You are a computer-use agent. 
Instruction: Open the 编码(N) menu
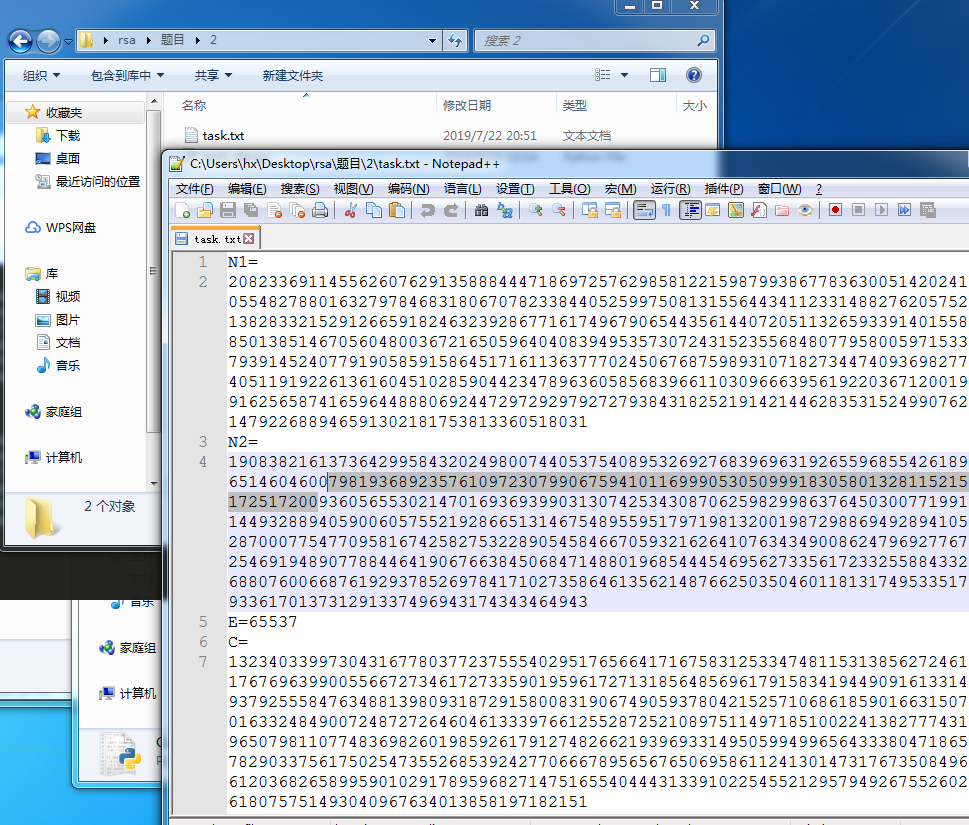[x=408, y=189]
